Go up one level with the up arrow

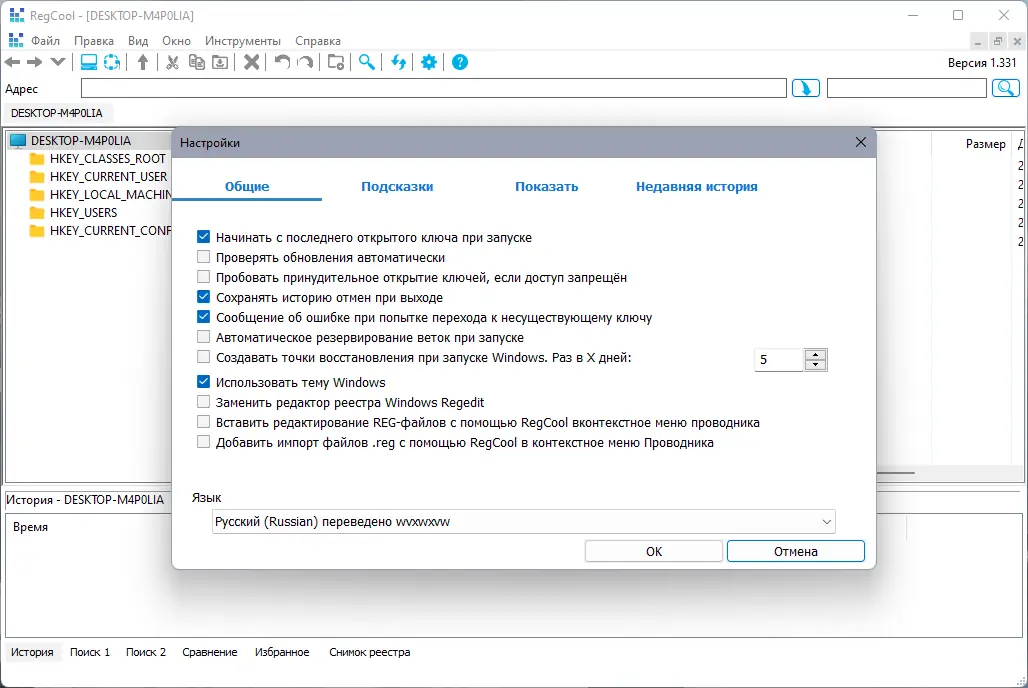tap(143, 62)
